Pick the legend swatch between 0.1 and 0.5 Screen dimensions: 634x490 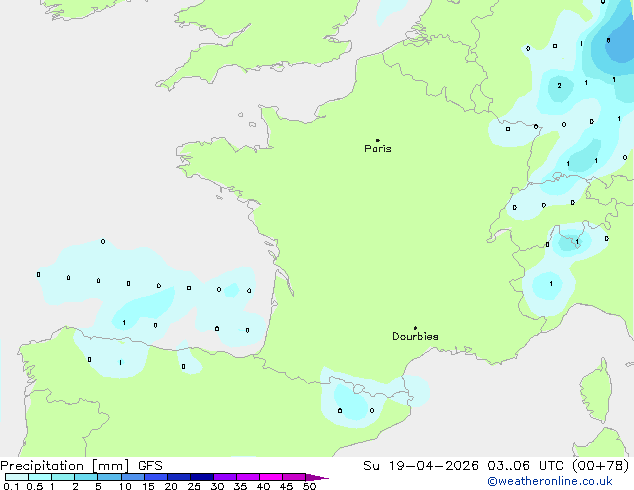pos(17,477)
